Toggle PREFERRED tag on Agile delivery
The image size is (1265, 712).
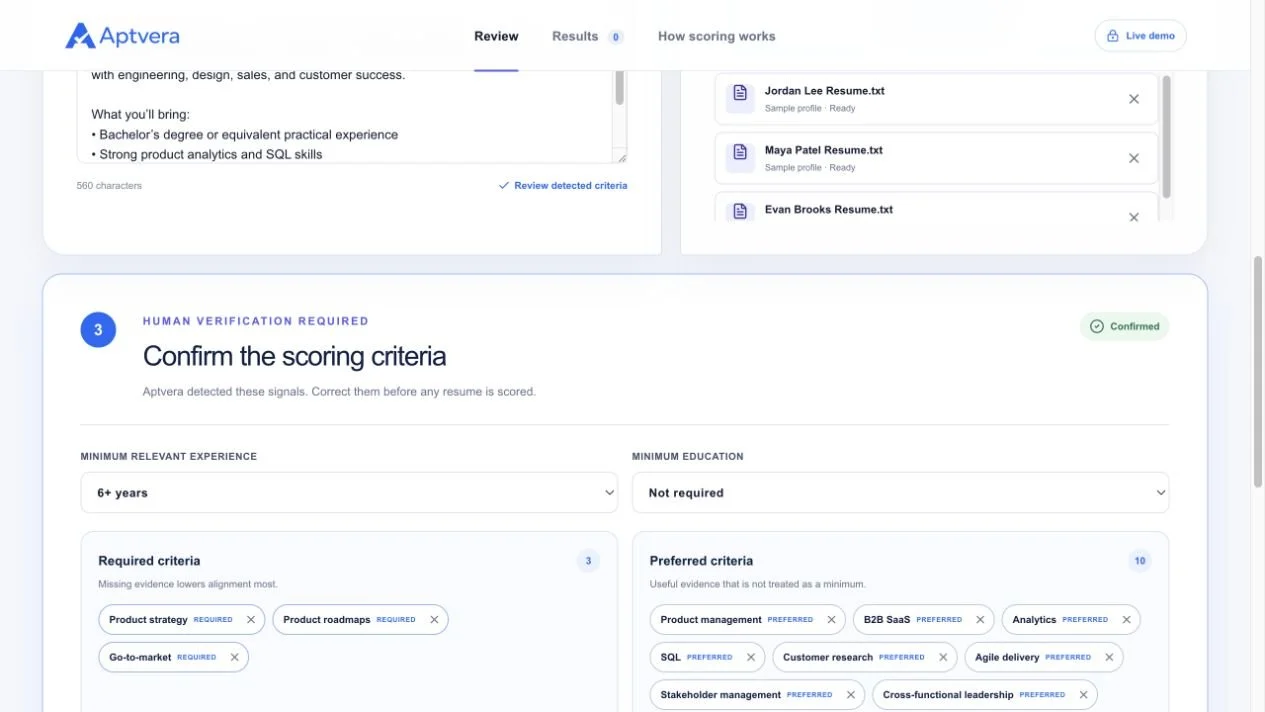tap(1068, 657)
